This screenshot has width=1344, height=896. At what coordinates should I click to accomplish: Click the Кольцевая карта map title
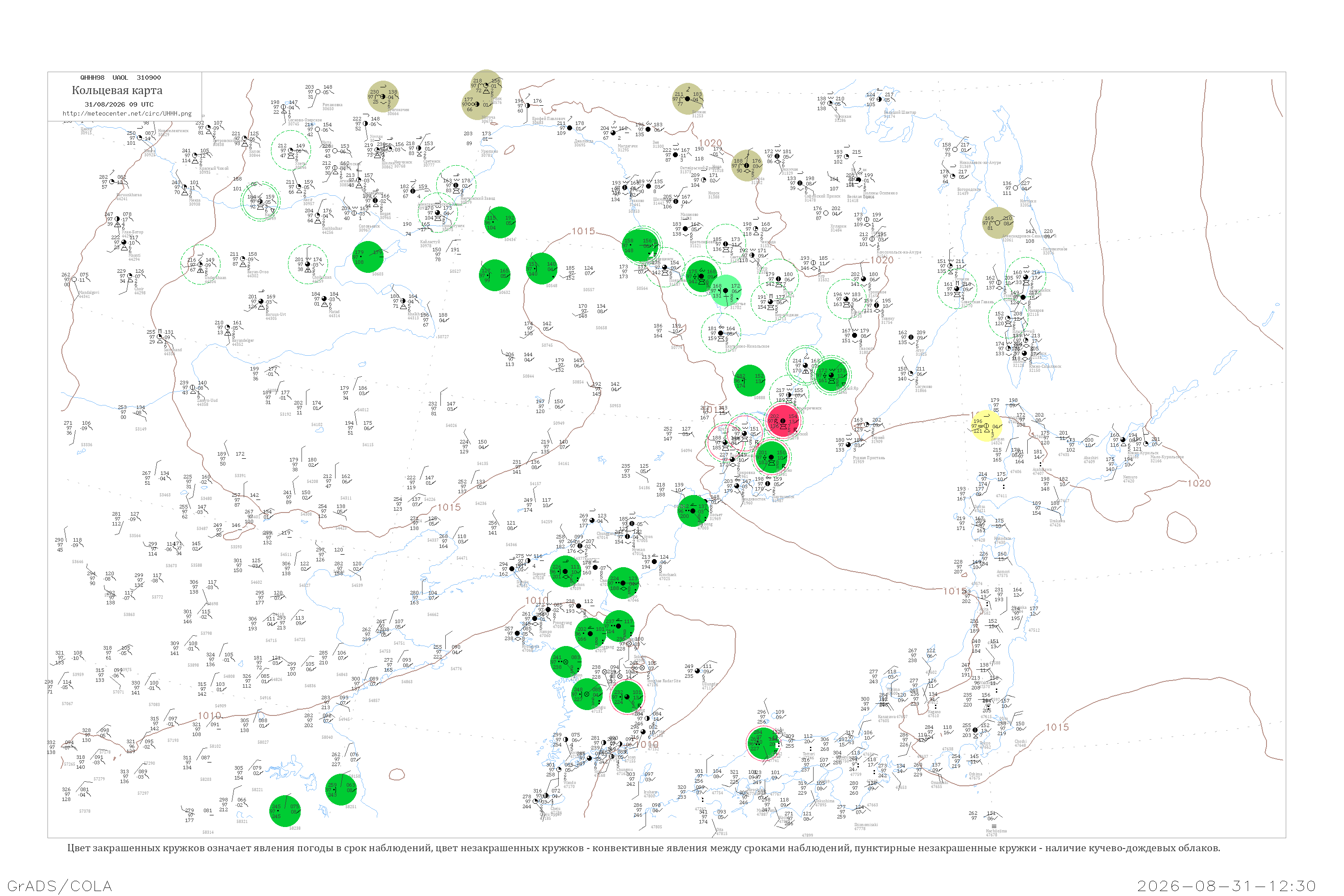coord(117,90)
